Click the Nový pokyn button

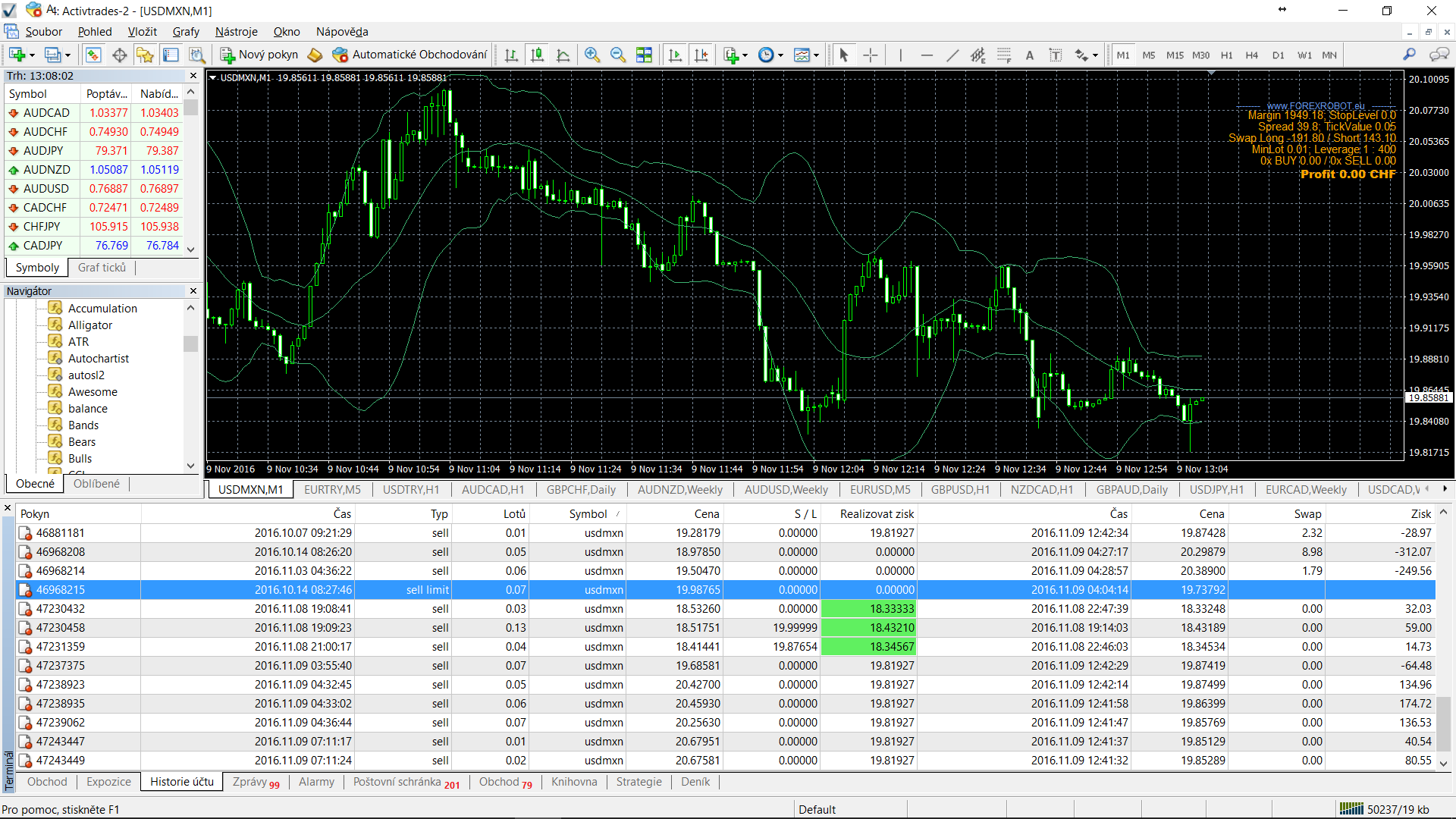pos(259,55)
